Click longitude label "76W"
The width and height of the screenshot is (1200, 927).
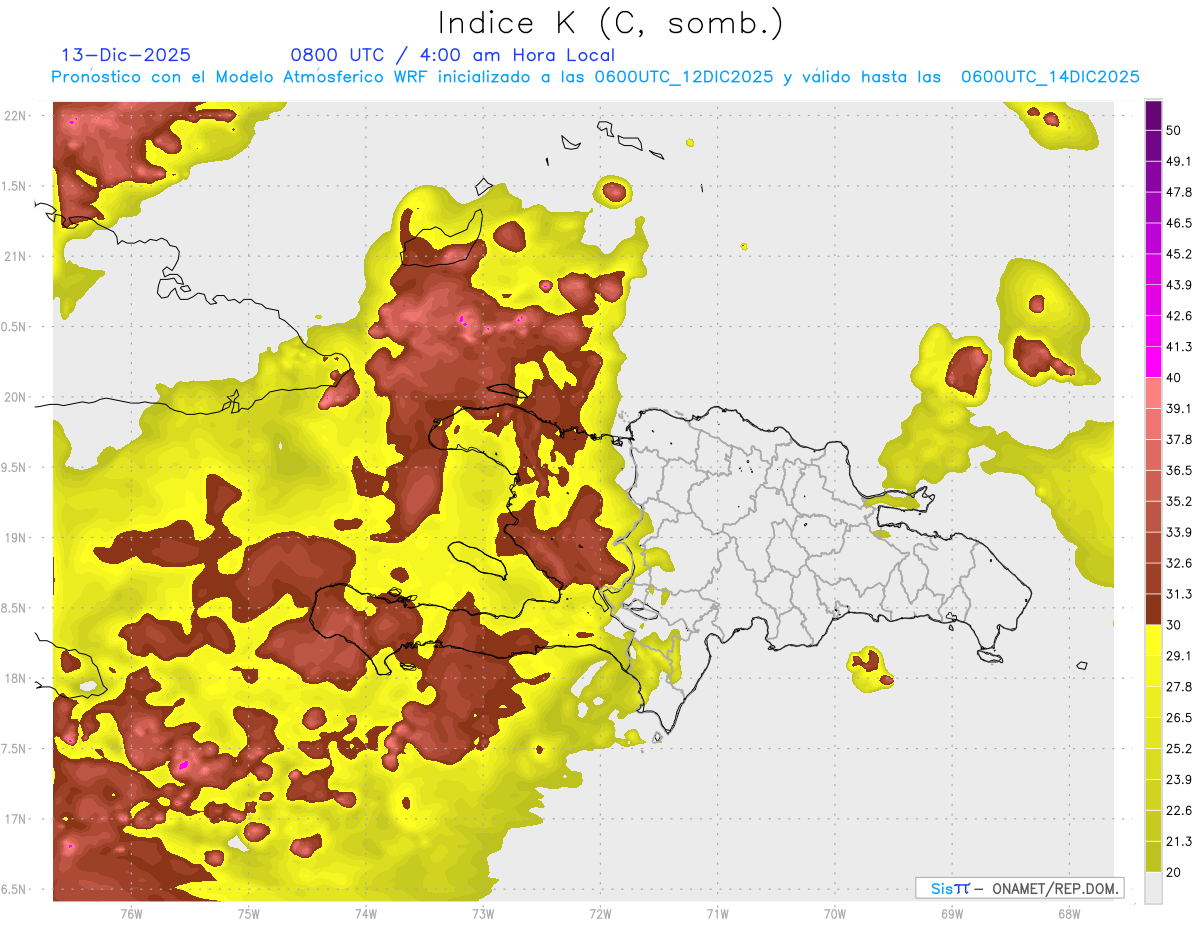coord(131,913)
